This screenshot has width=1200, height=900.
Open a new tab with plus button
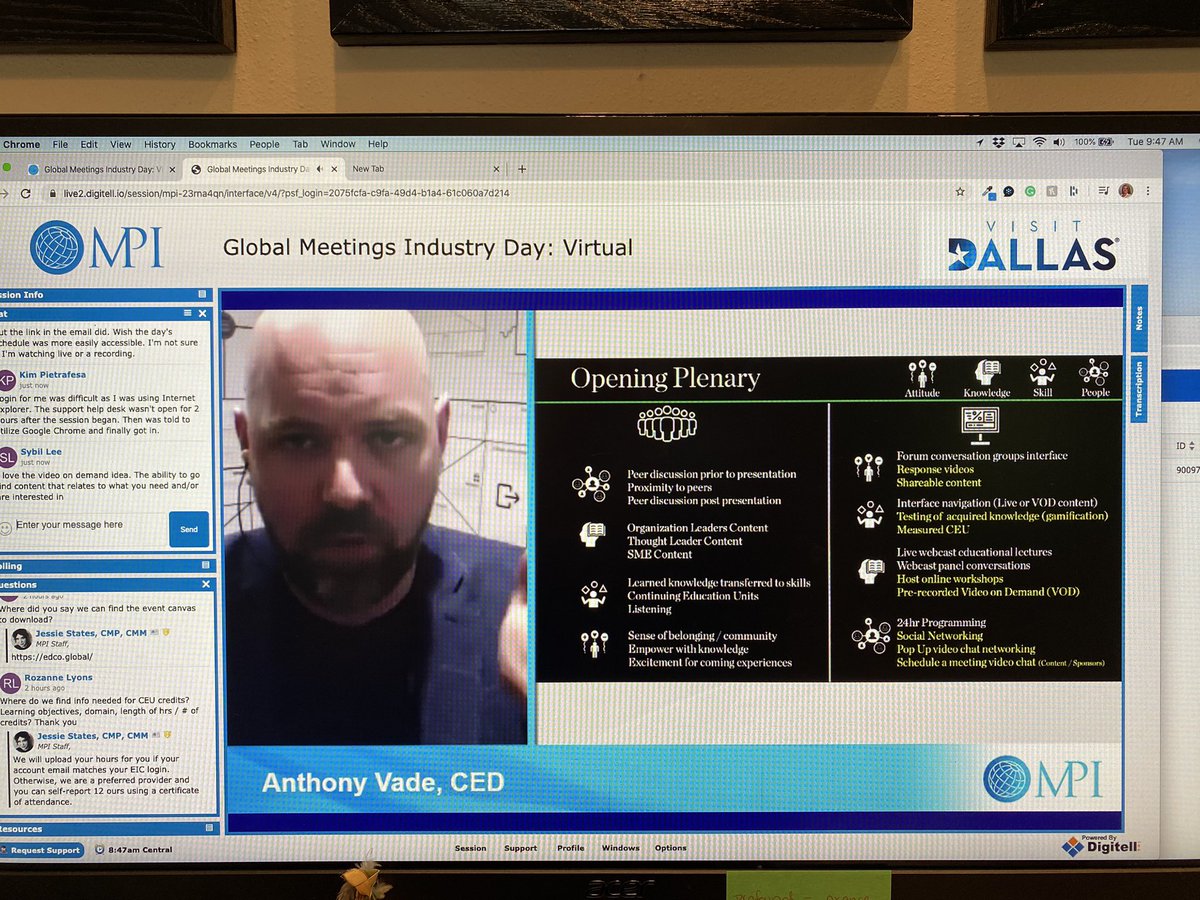(x=521, y=169)
